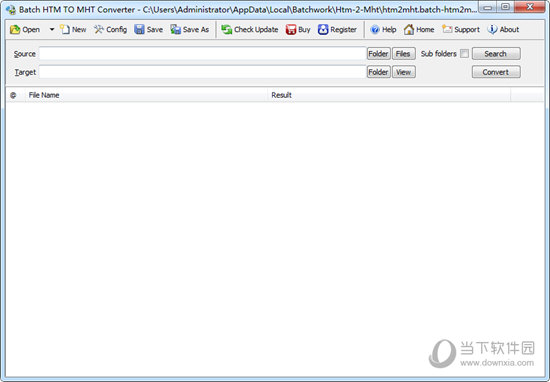Run the Convert button
This screenshot has width=550, height=382.
(496, 72)
